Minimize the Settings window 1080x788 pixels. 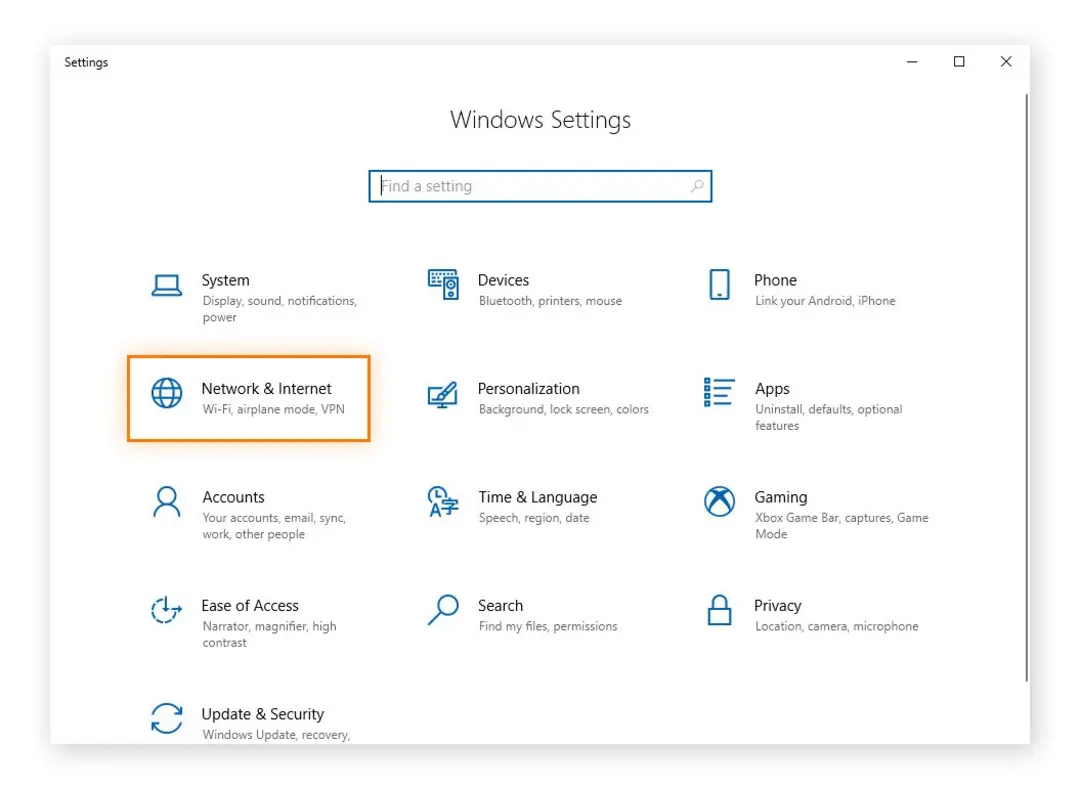[x=912, y=62]
